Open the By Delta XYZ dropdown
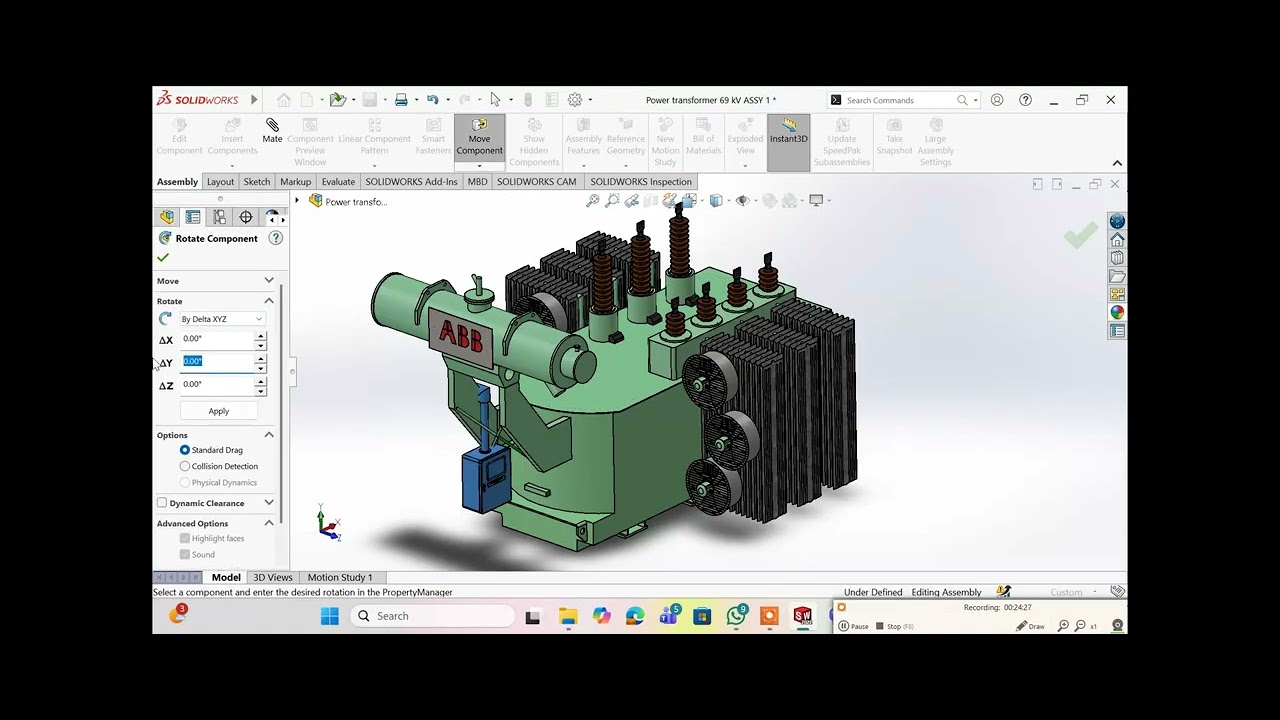 (x=222, y=319)
